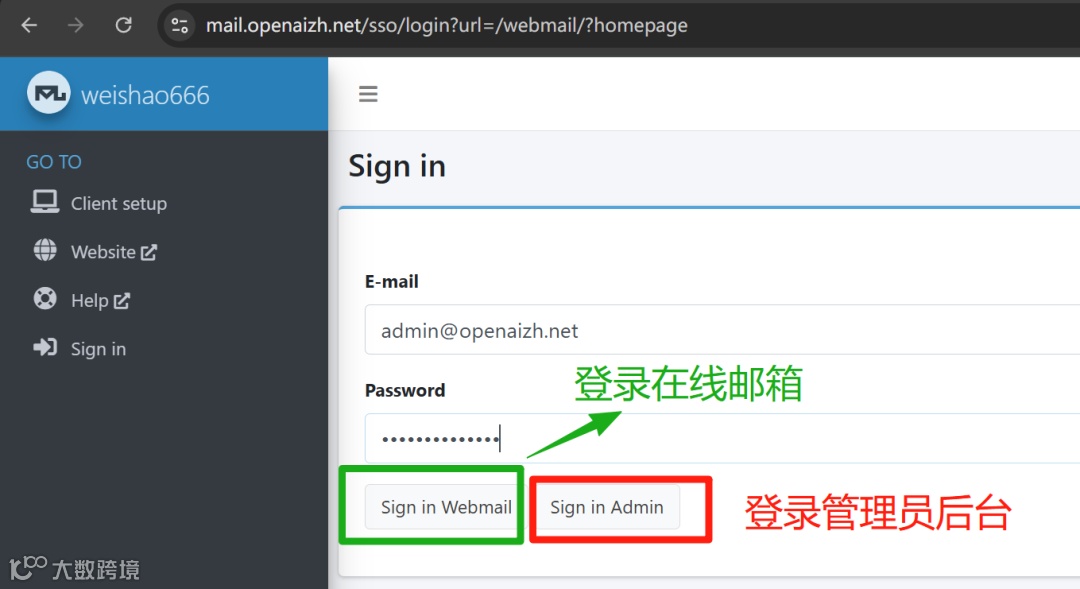Screen dimensions: 1080x589
Task: Click the Help lifebuoy icon
Action: [x=45, y=299]
